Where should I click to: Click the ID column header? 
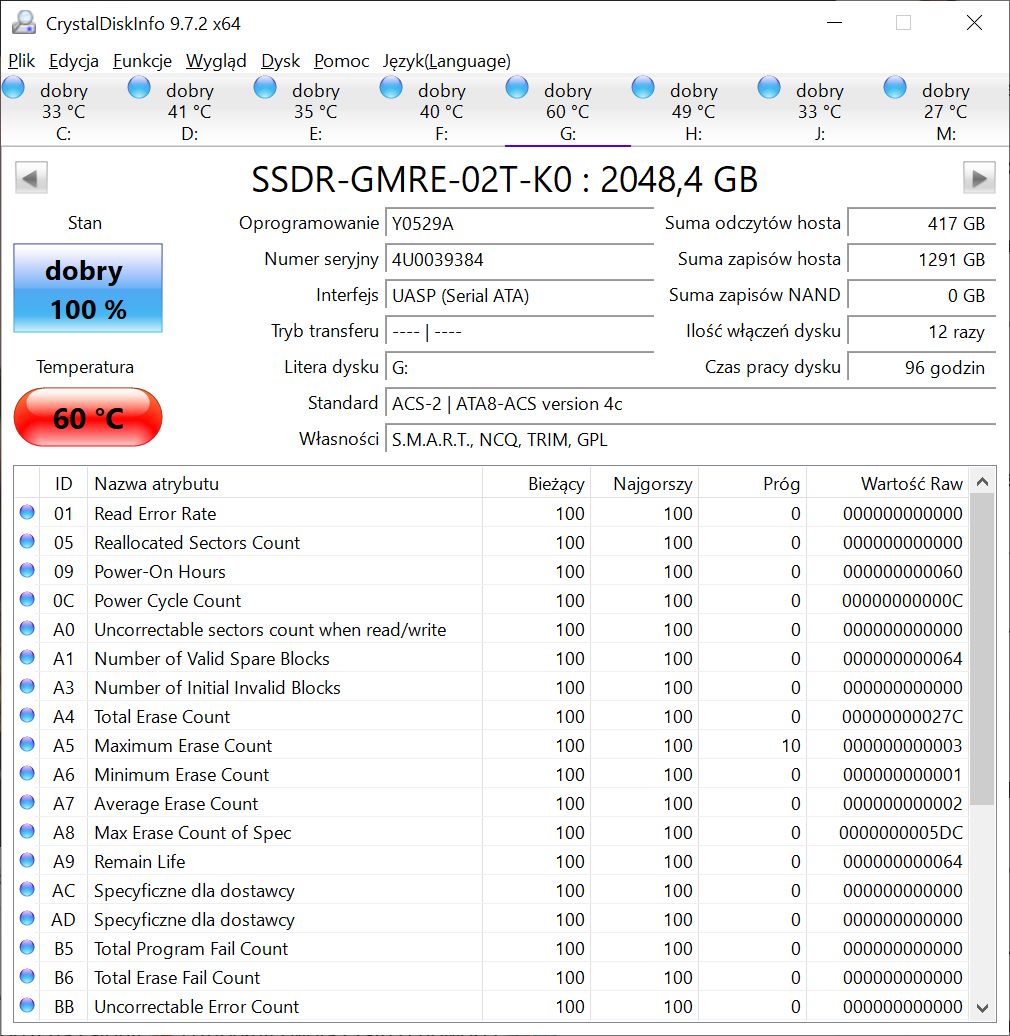[x=63, y=484]
